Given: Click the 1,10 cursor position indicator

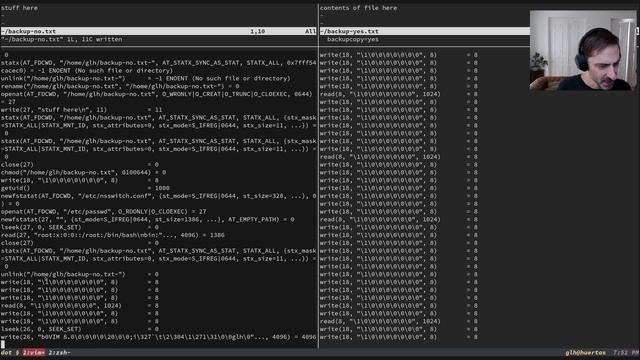Looking at the screenshot, I should point(258,31).
